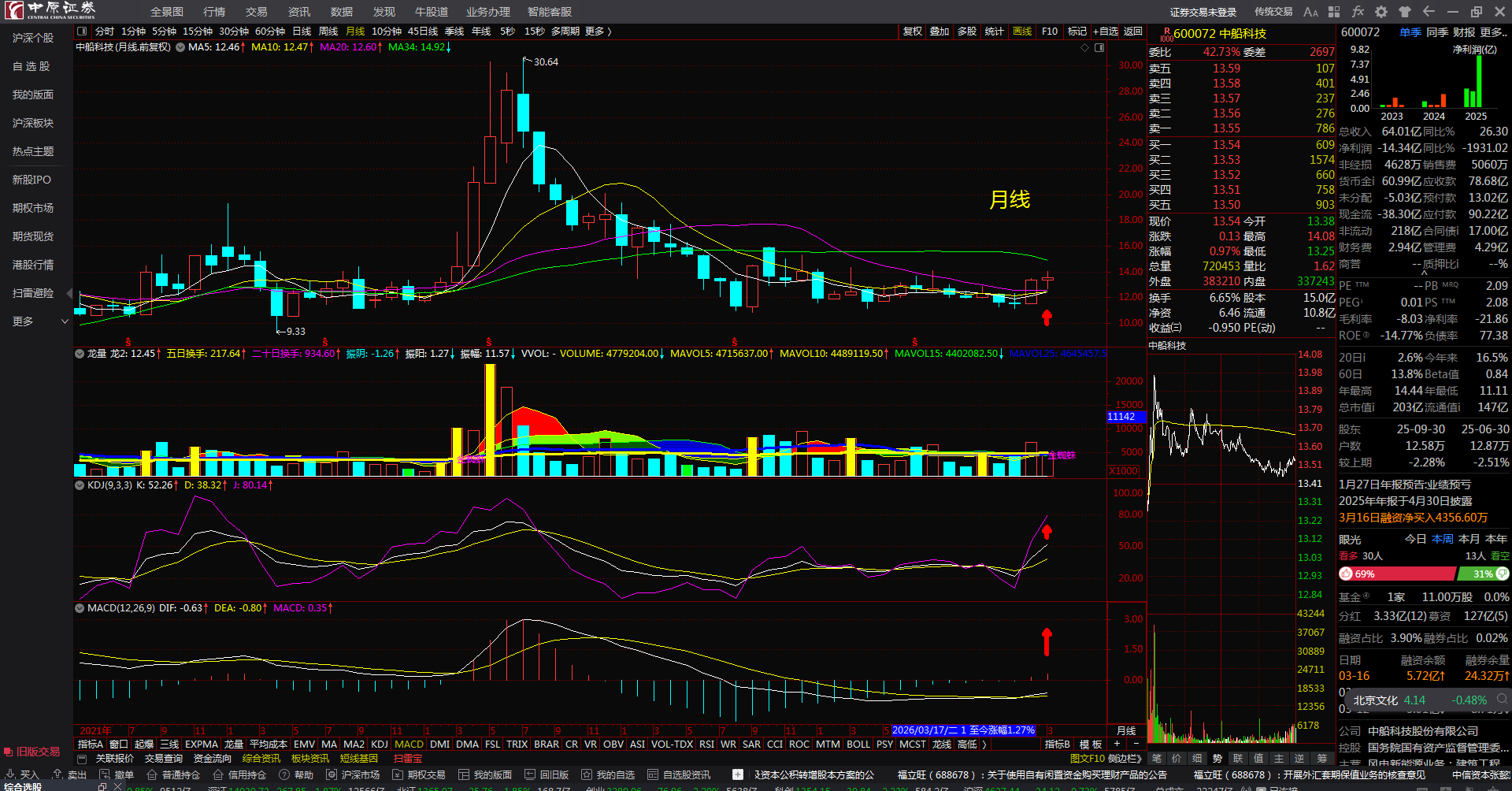Open the formula manager (fx) icon
This screenshot has height=791, width=1512.
[x=1358, y=12]
